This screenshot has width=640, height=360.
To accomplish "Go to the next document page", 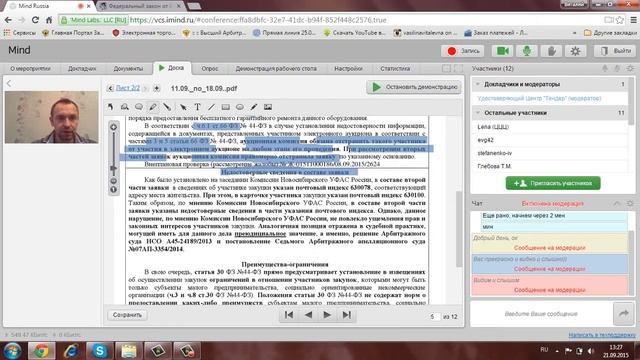I will pyautogui.click(x=327, y=315).
